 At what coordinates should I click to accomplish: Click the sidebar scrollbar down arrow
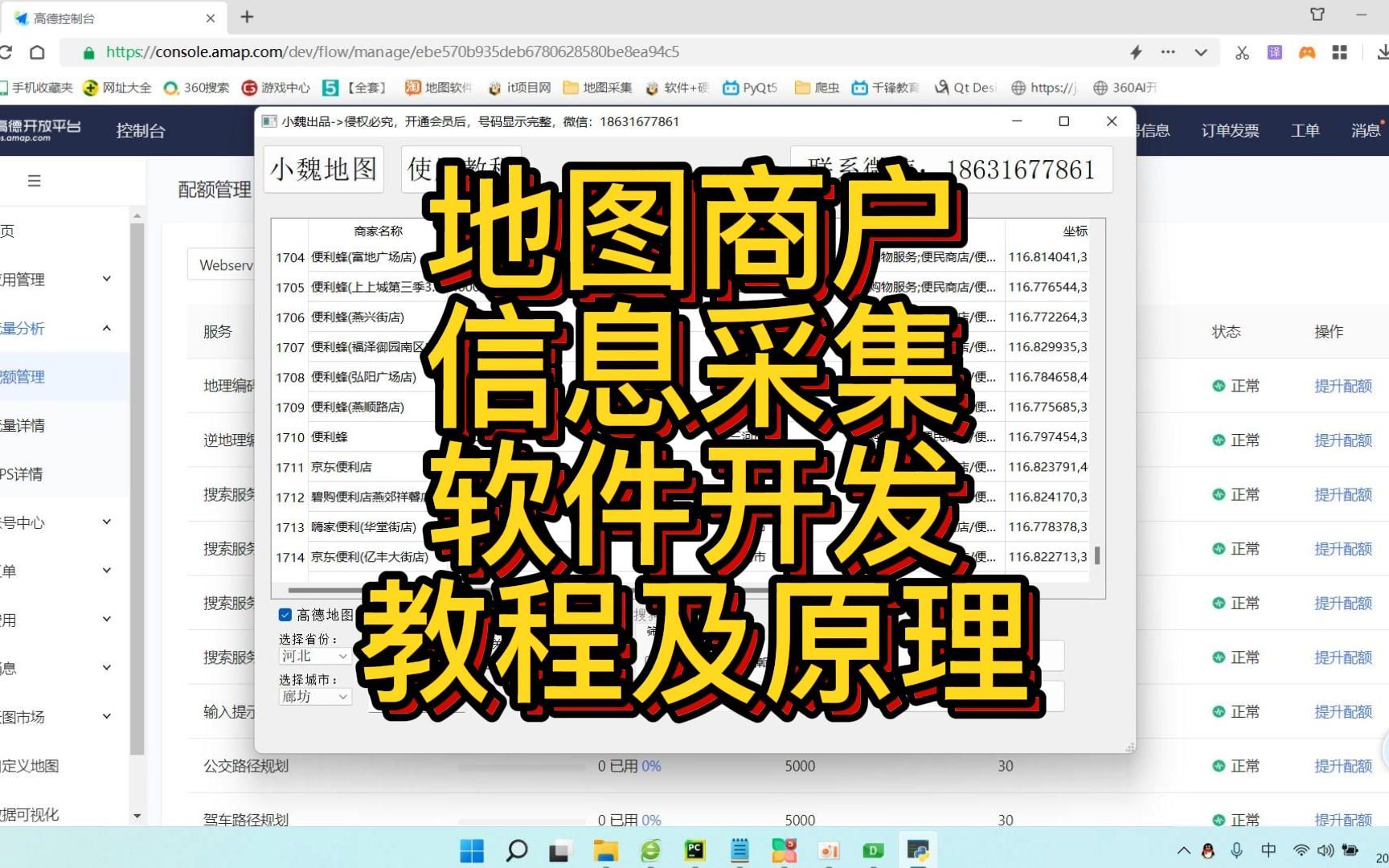point(137,816)
